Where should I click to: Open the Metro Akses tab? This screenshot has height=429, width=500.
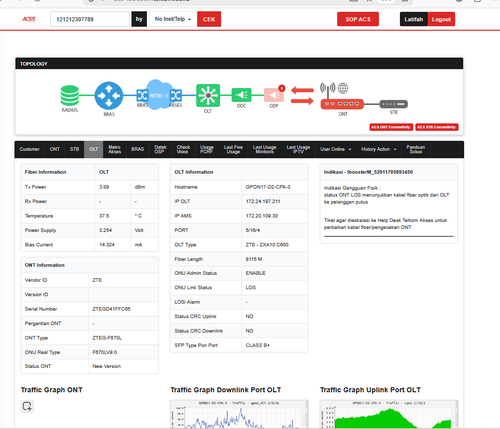[114, 149]
